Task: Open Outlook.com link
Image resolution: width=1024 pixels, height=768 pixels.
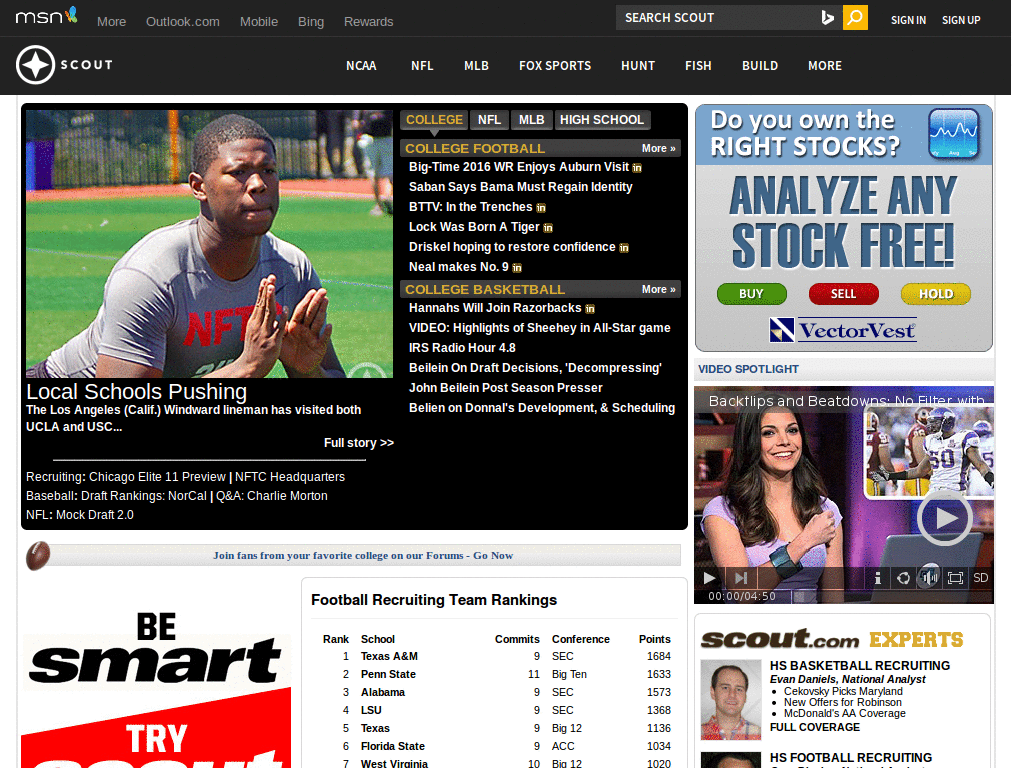Action: (183, 22)
